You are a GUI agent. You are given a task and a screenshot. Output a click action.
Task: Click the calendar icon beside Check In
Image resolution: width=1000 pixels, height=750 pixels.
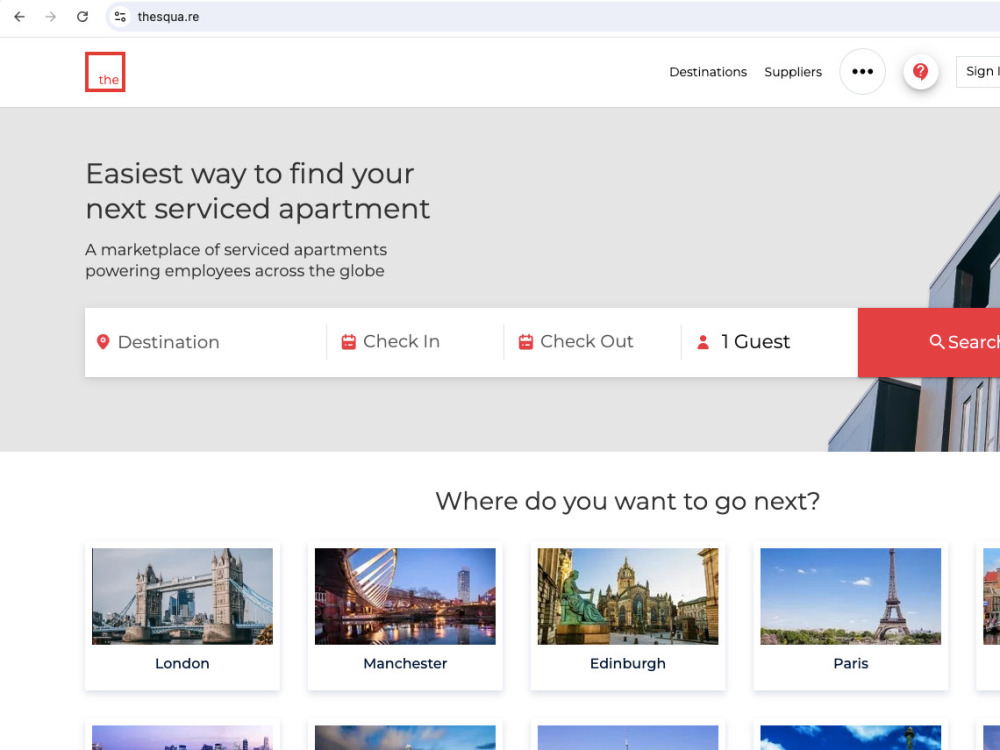pos(348,342)
